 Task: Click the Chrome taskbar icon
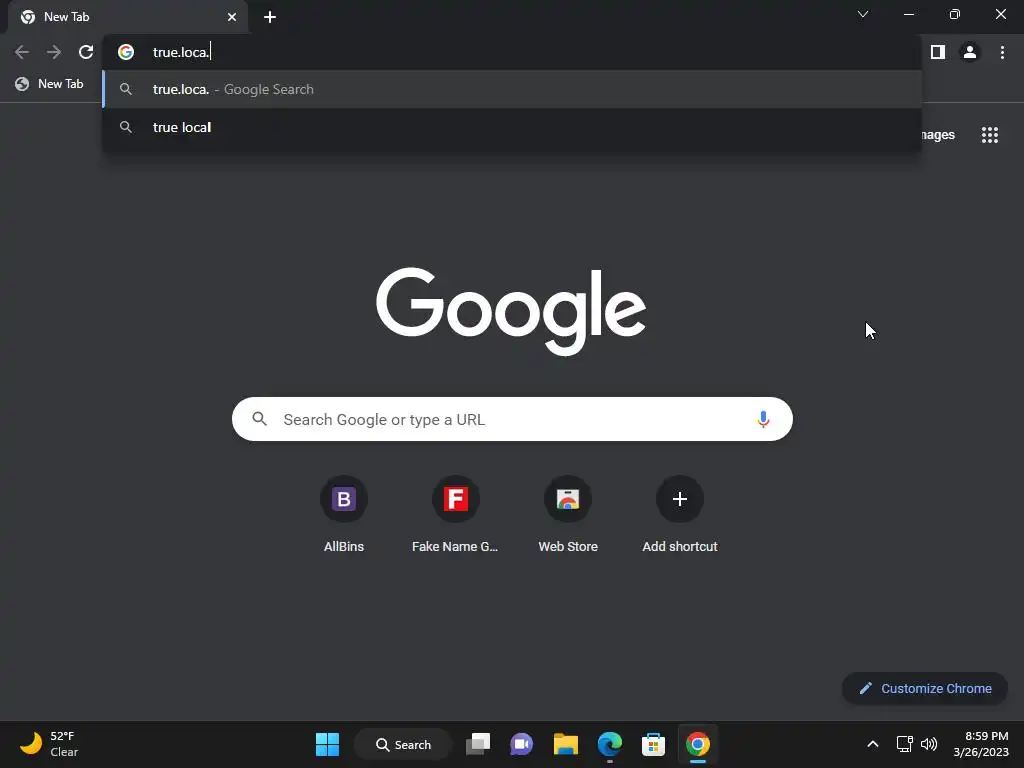click(697, 744)
